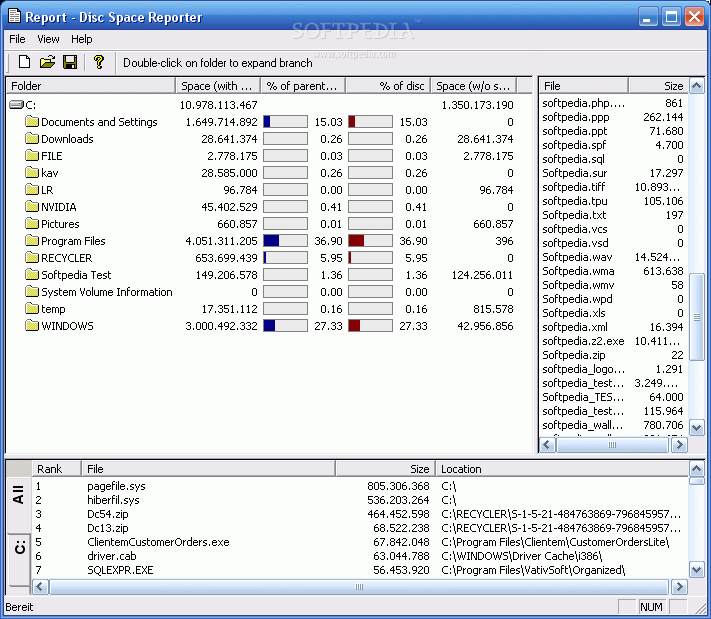This screenshot has width=711, height=619.
Task: Click the red % of disc bar for WINDOWS
Action: click(370, 326)
